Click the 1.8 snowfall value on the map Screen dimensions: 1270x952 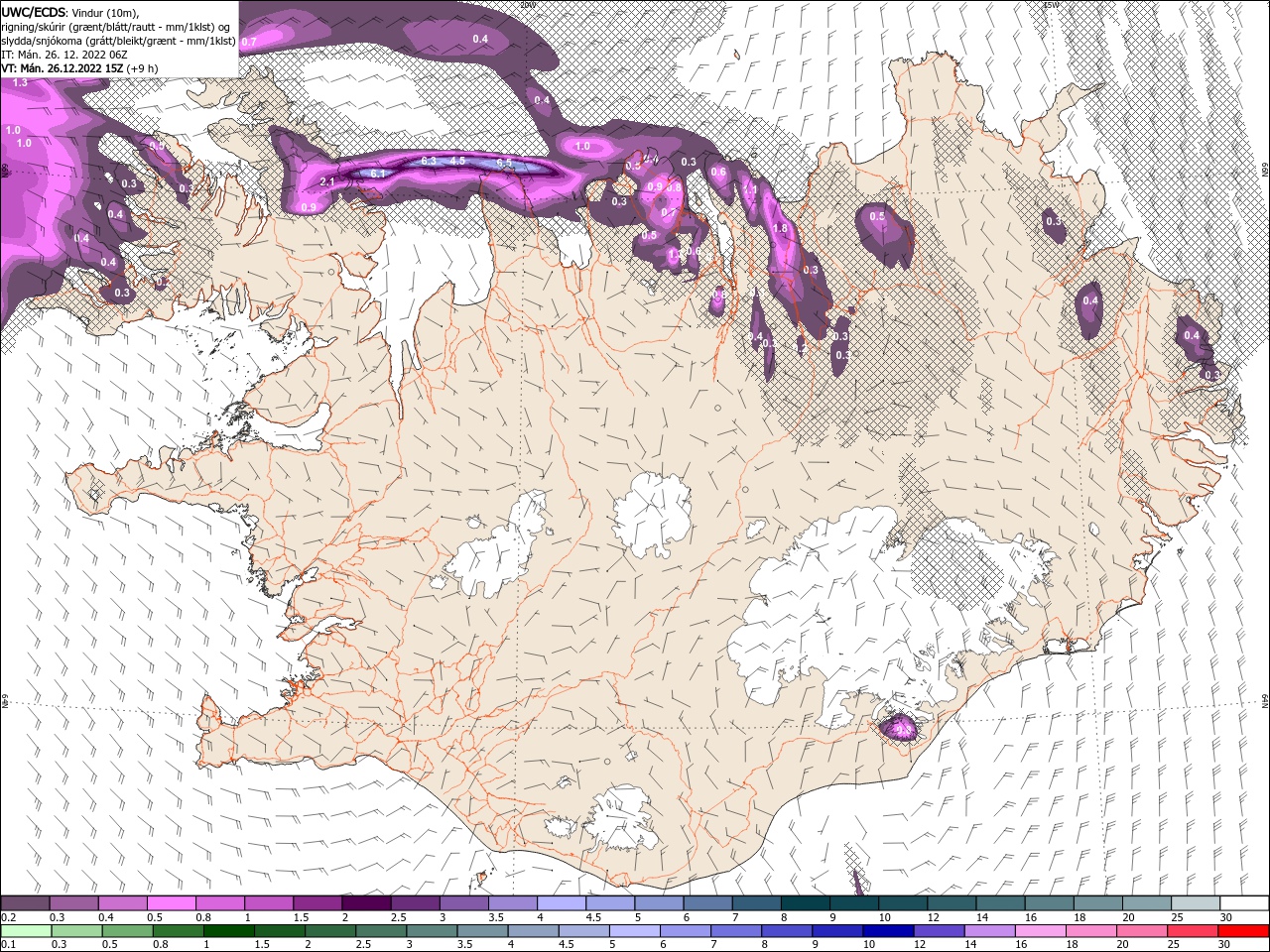[x=780, y=228]
